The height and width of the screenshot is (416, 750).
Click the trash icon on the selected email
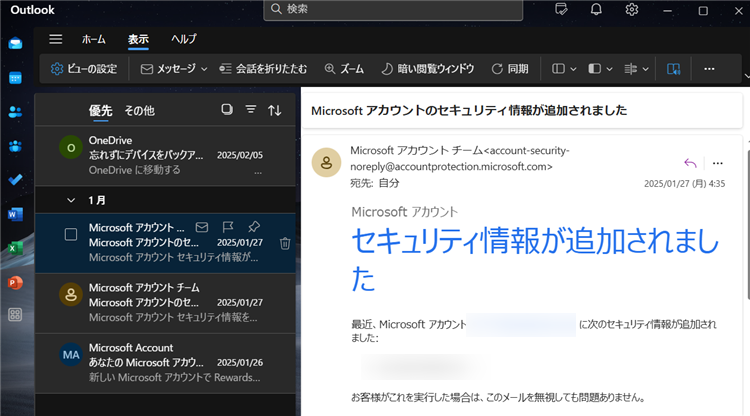(x=285, y=242)
